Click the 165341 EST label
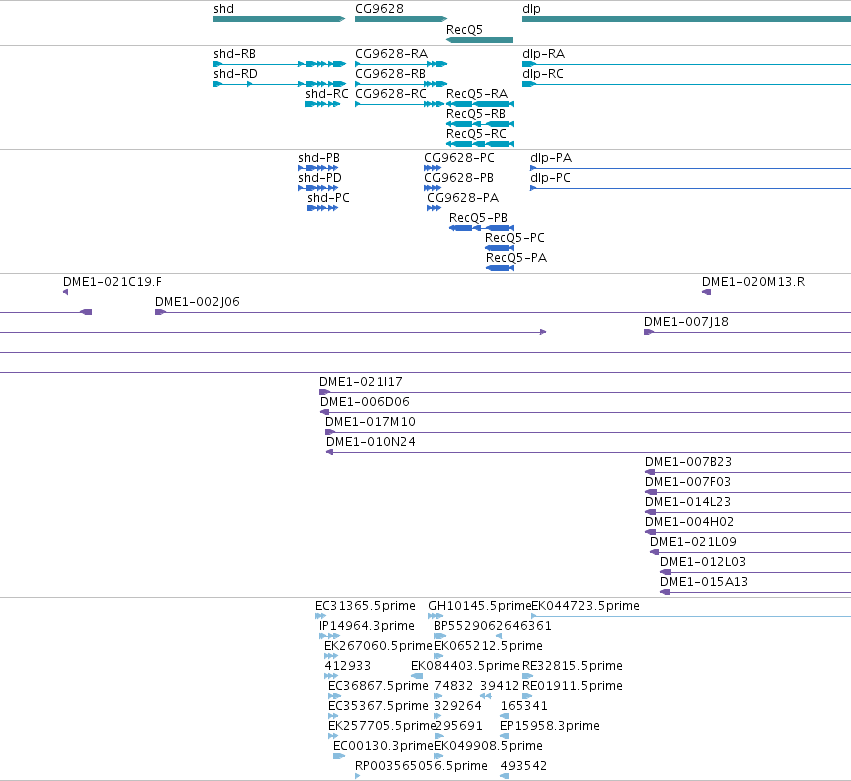 [524, 706]
